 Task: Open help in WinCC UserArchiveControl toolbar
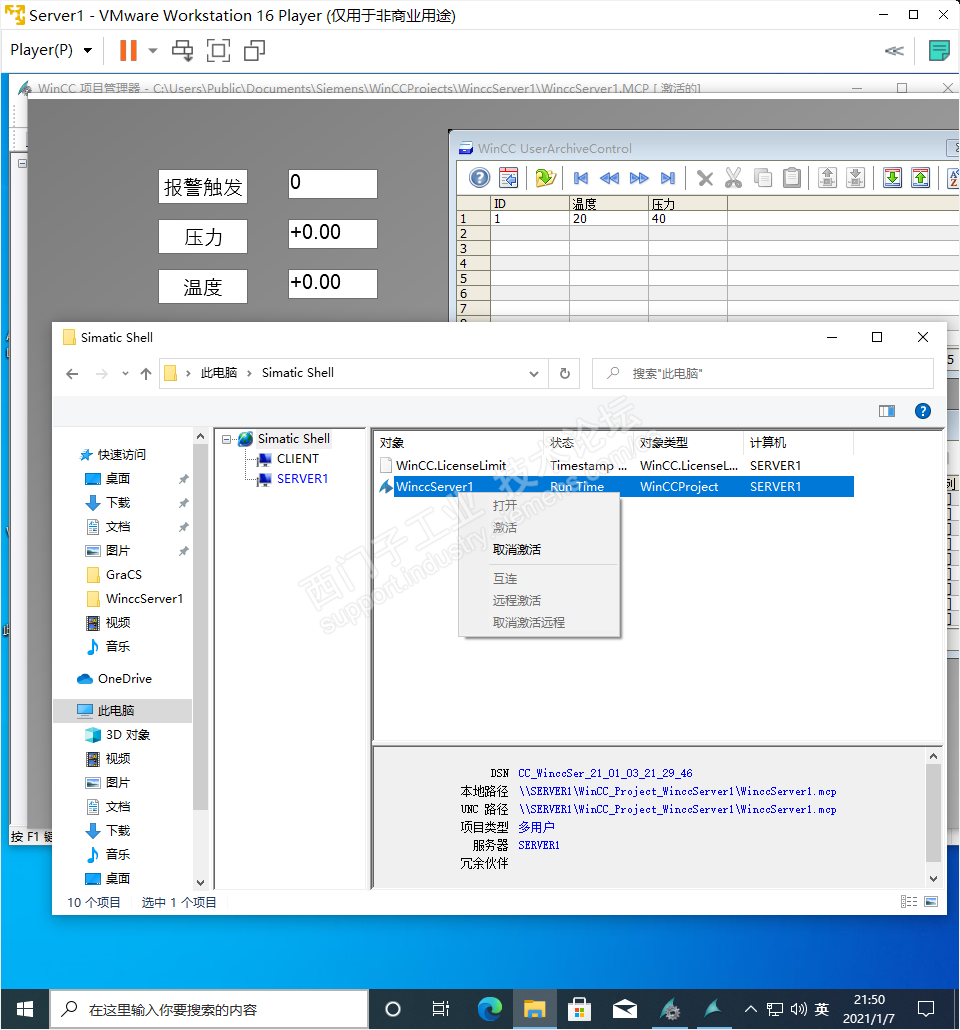point(480,177)
